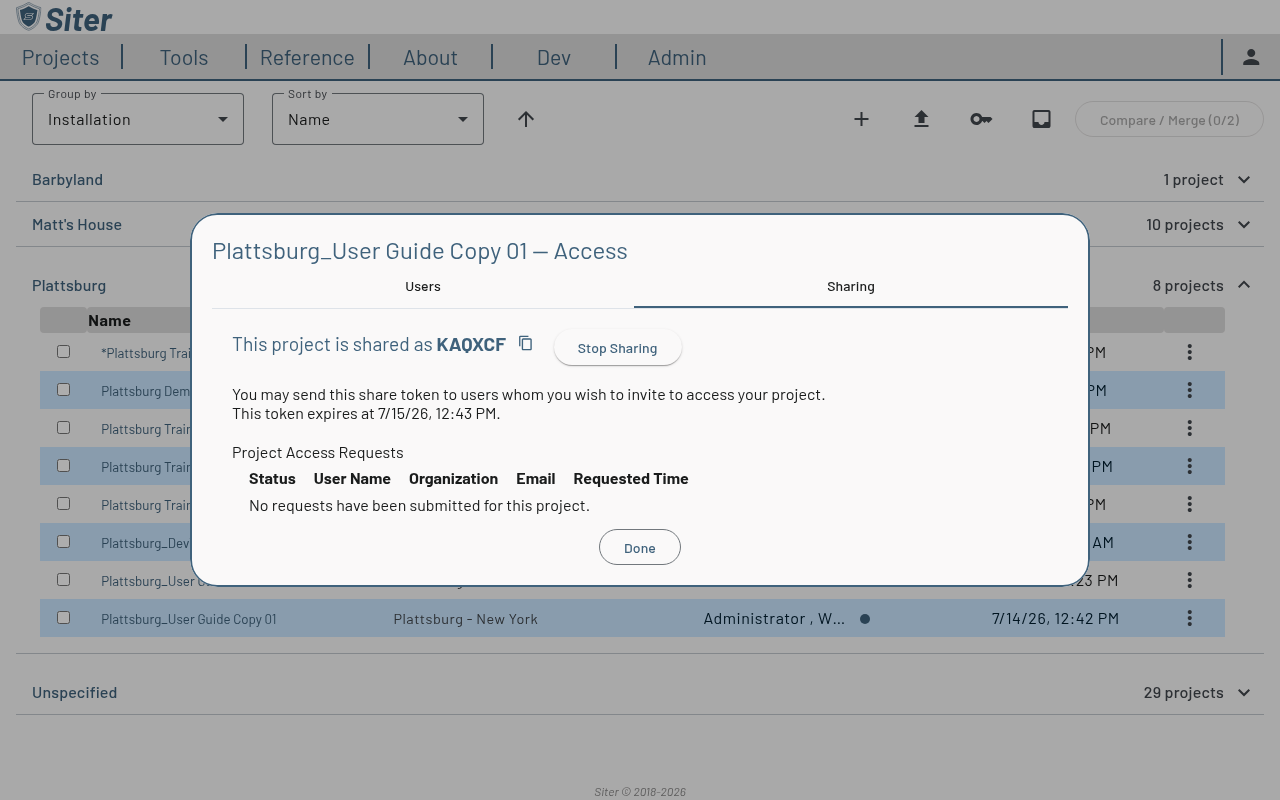Click the Siter © 2018-2026 footer
This screenshot has width=1280, height=800.
640,792
